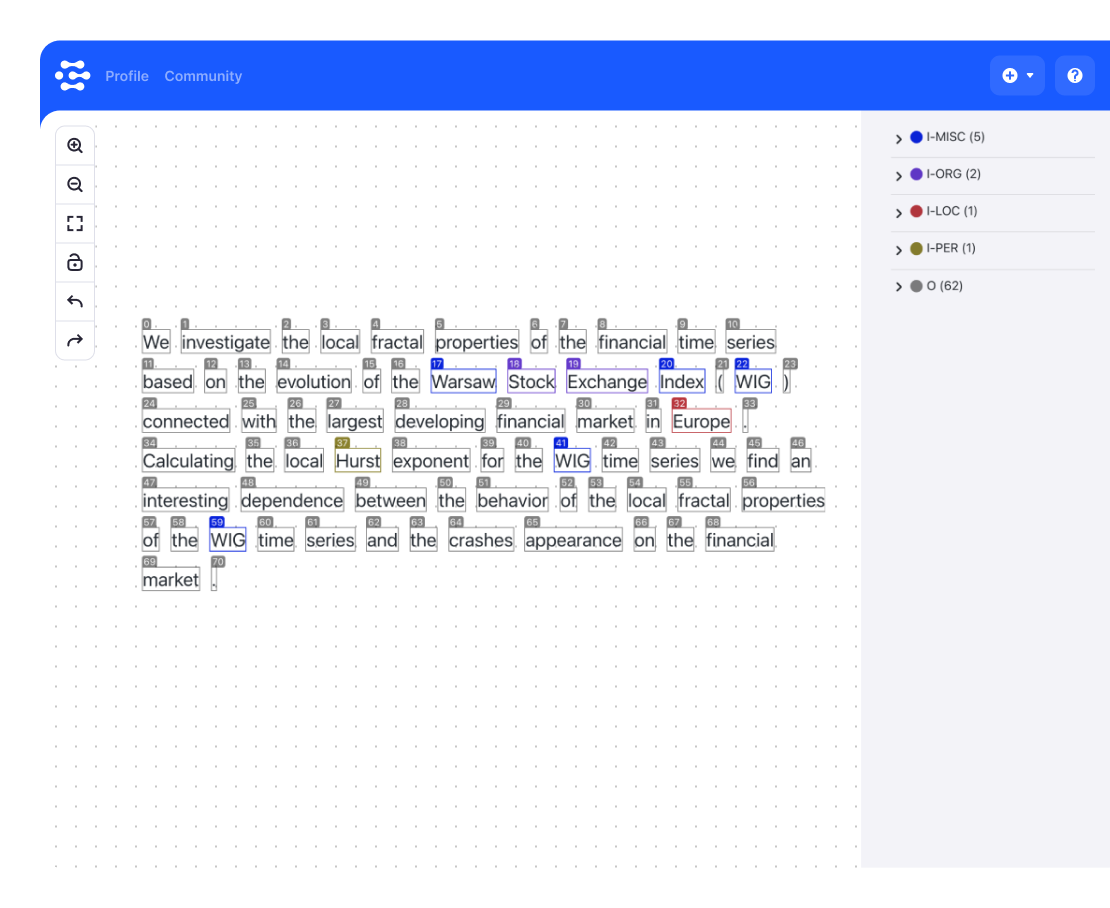Open the plus add dropdown
The image size is (1110, 908).
pos(1017,76)
